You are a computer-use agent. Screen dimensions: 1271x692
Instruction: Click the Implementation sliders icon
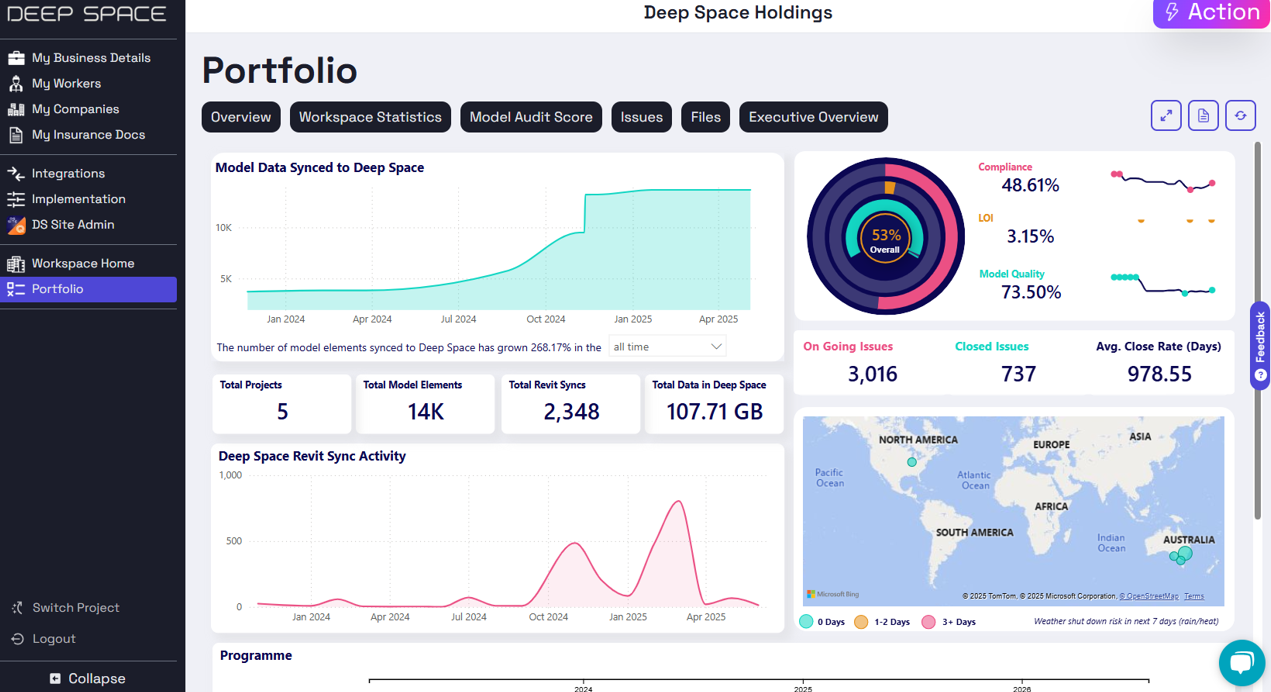tap(16, 199)
